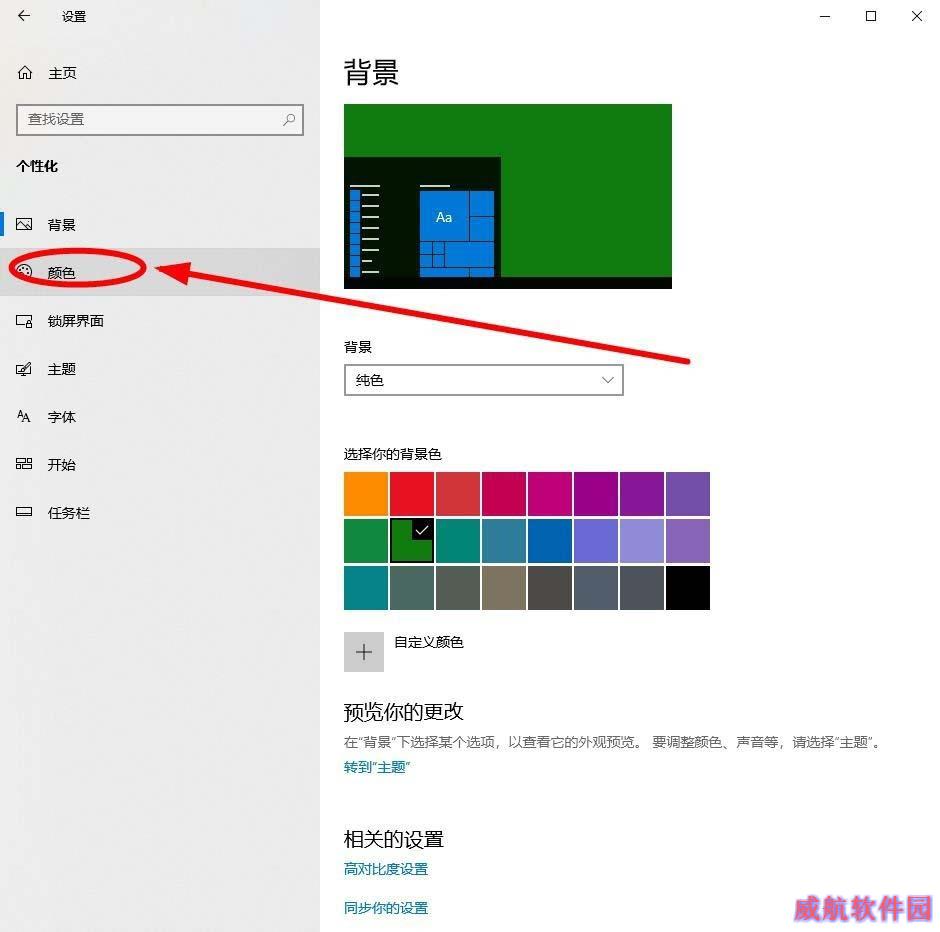Click the 锁屏界面 monitor-lock icon
This screenshot has height=932, width=940.
[24, 321]
